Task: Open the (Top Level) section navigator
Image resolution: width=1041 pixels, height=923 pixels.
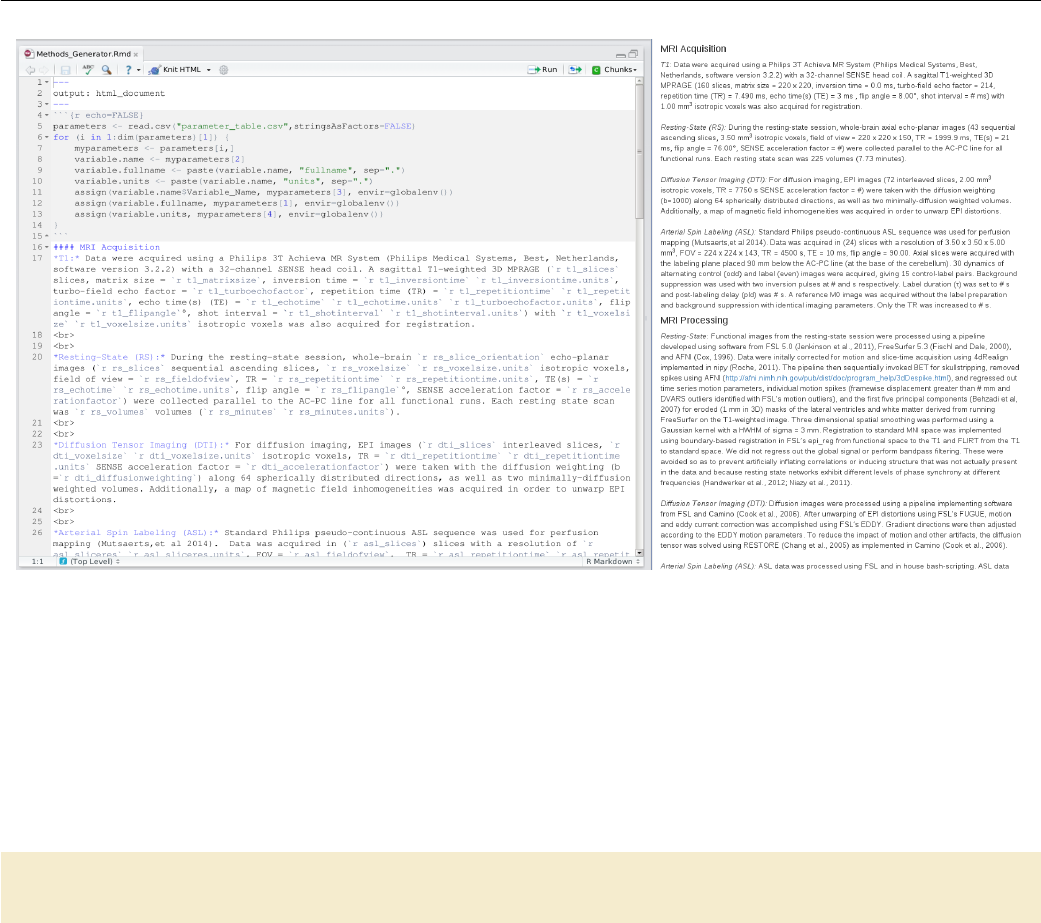Action: [95, 562]
